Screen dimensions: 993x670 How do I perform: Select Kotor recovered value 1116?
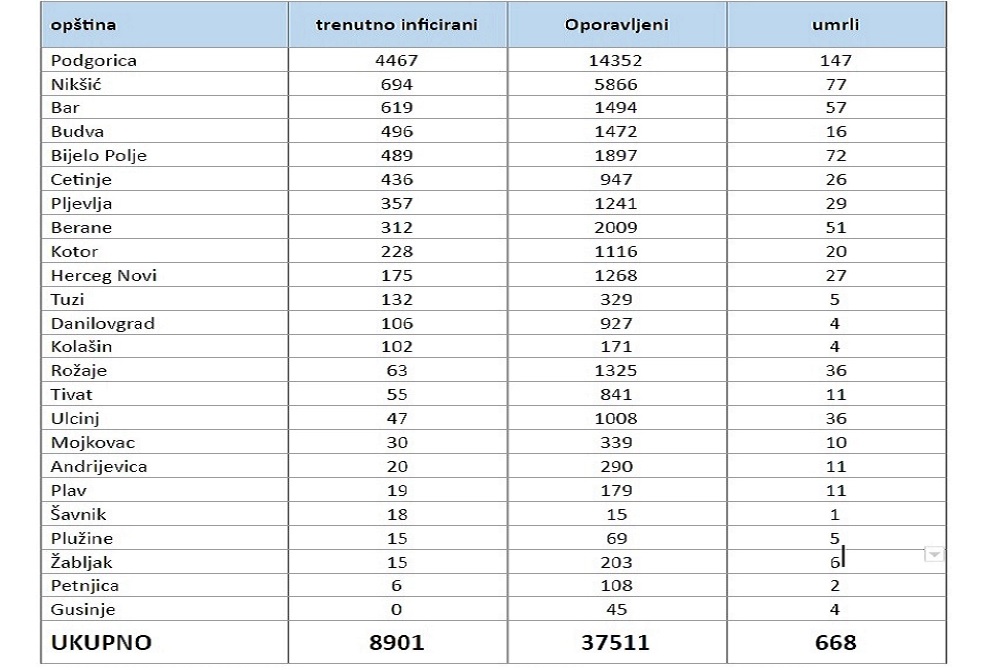pos(616,252)
